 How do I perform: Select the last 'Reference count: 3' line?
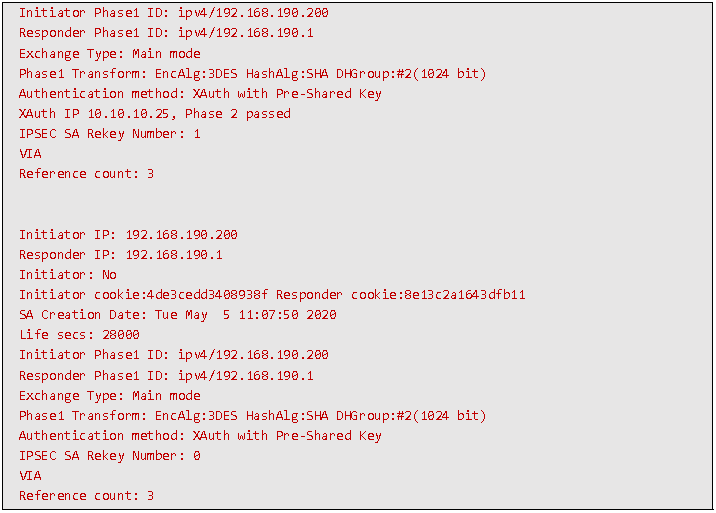[86, 496]
